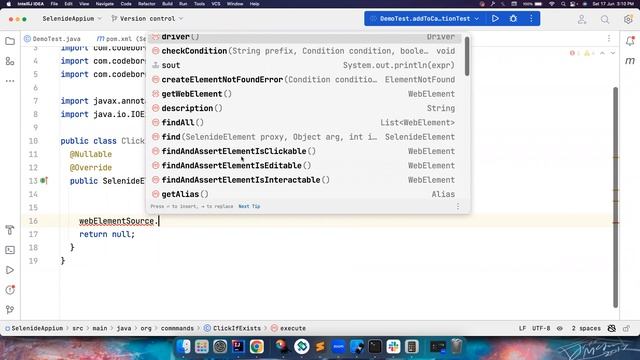The width and height of the screenshot is (640, 360).
Task: Open the Maven tool window
Action: [x=630, y=61]
